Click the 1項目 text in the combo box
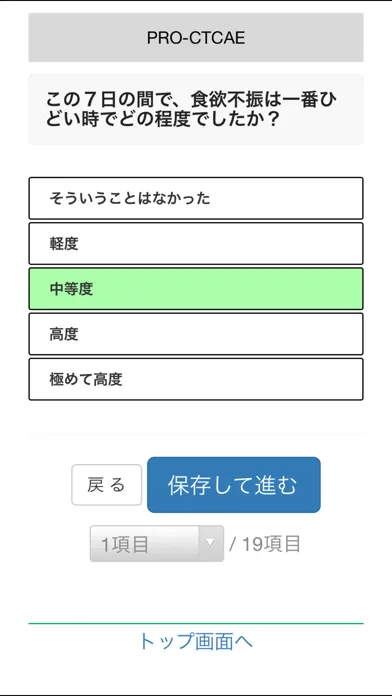 (x=125, y=545)
